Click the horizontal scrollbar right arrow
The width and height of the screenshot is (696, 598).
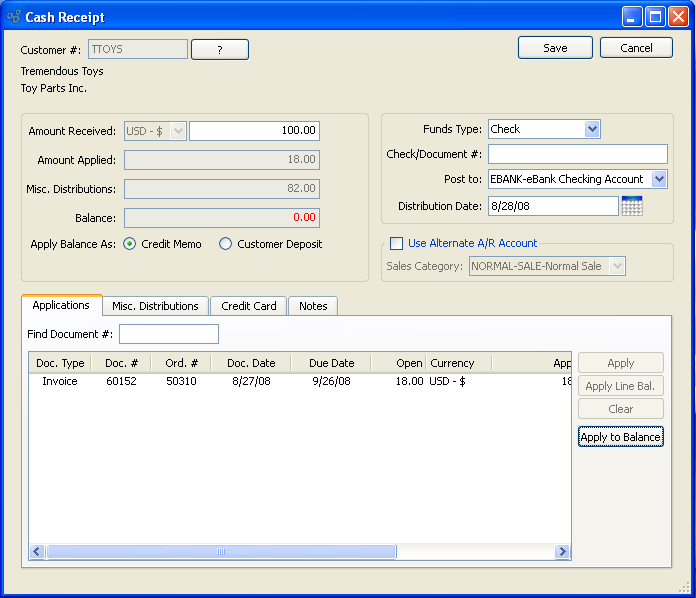point(562,552)
